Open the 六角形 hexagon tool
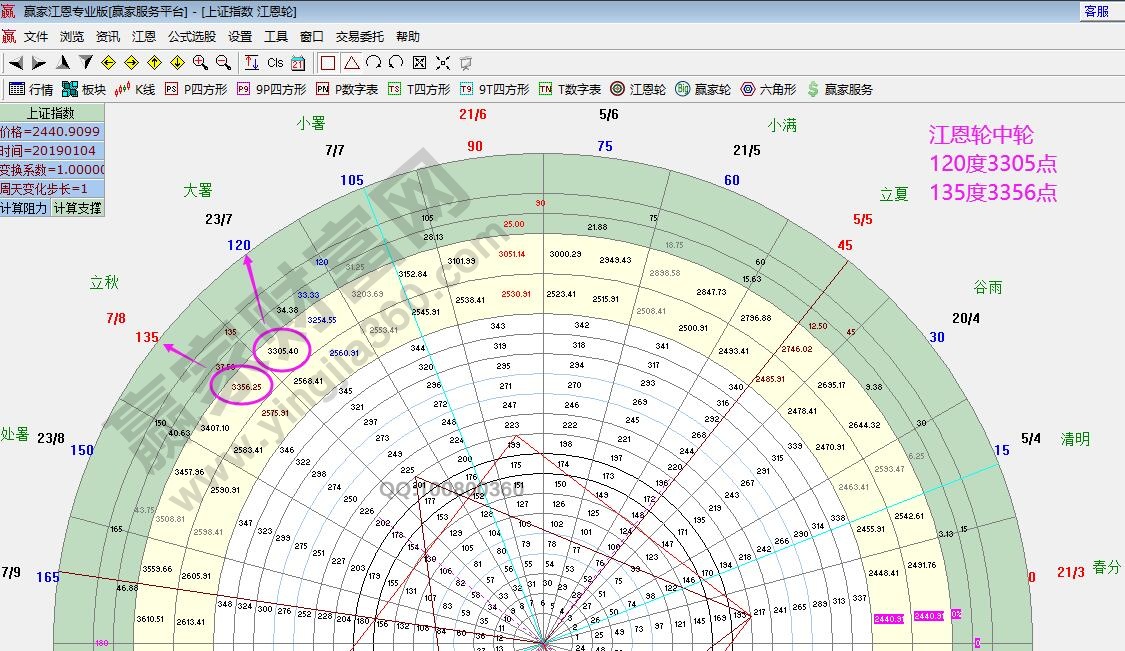This screenshot has width=1125, height=651. pyautogui.click(x=768, y=89)
